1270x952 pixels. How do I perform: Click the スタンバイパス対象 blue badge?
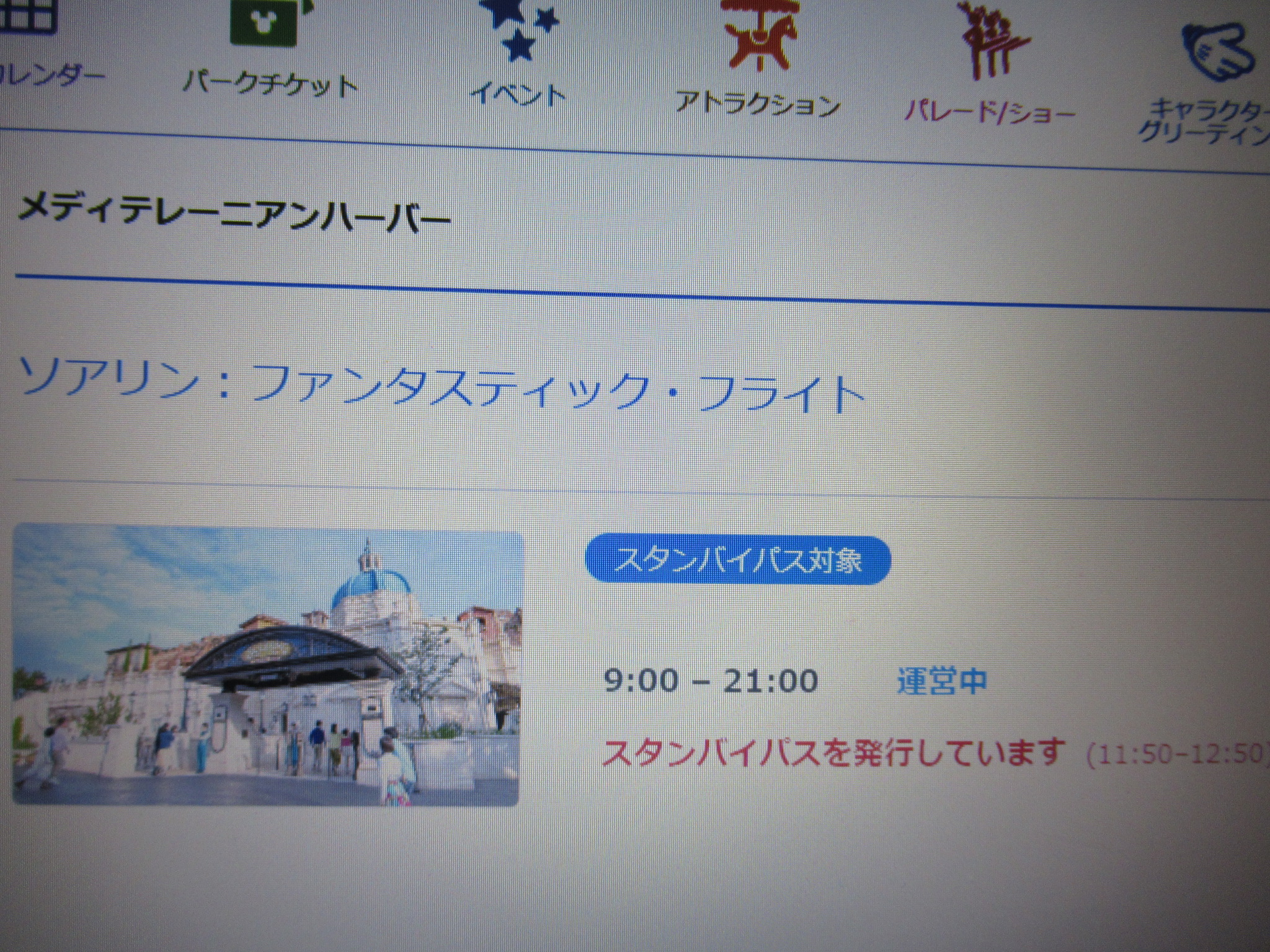(737, 561)
